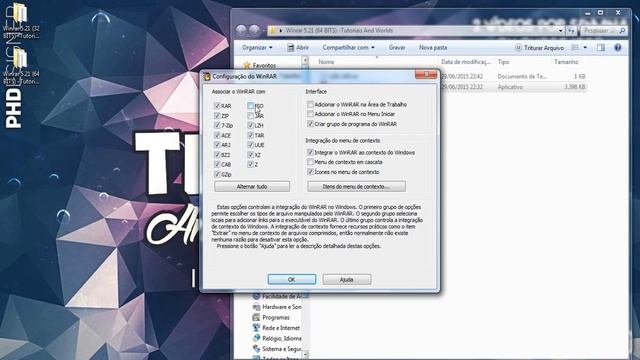Uncheck Integrar o WinRAR ao contexto do Windows
Image resolution: width=640 pixels, height=360 pixels.
310,152
